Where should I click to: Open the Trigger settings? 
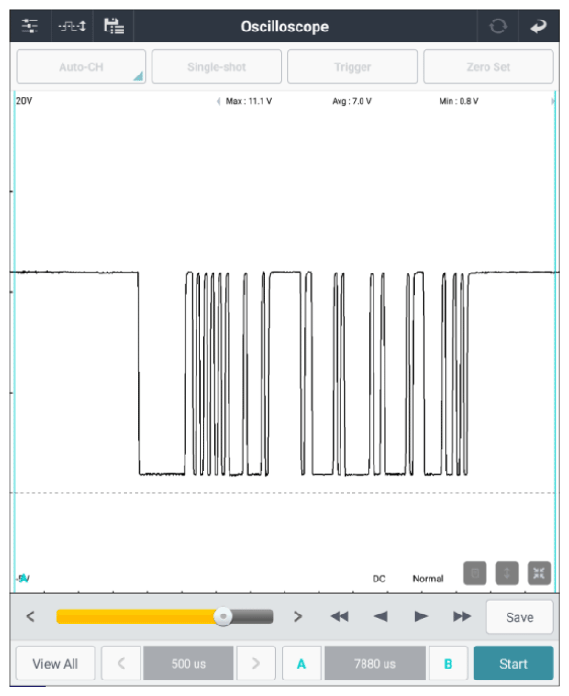352,67
